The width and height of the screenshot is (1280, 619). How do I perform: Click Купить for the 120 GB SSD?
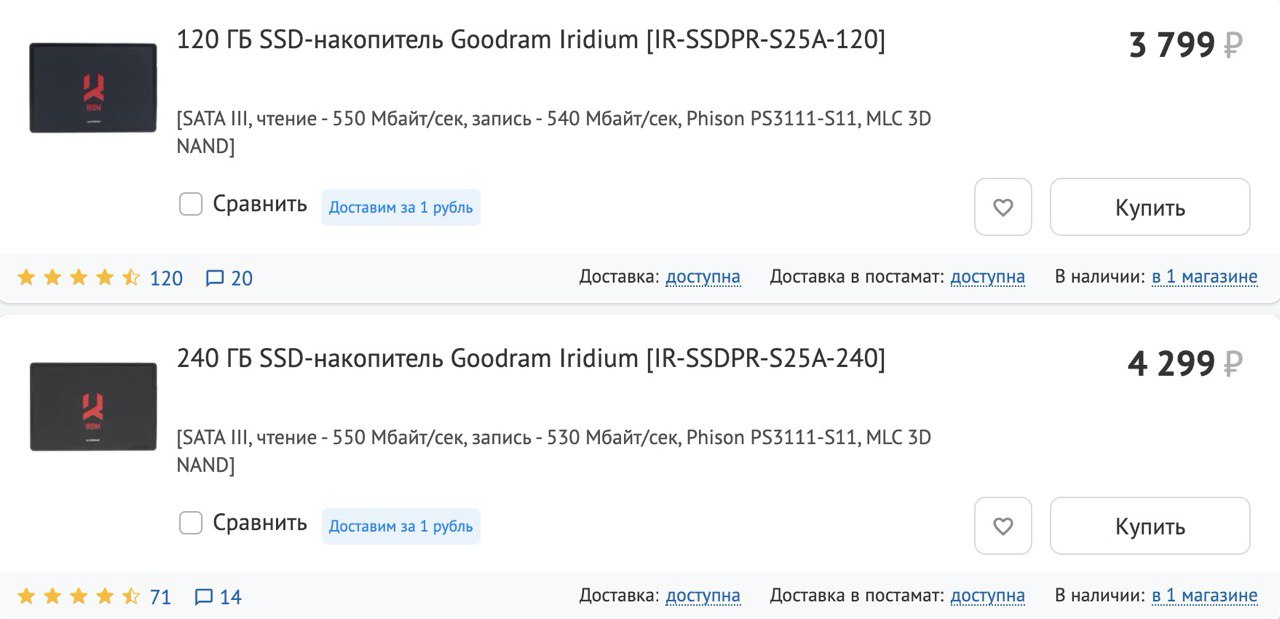[1149, 207]
